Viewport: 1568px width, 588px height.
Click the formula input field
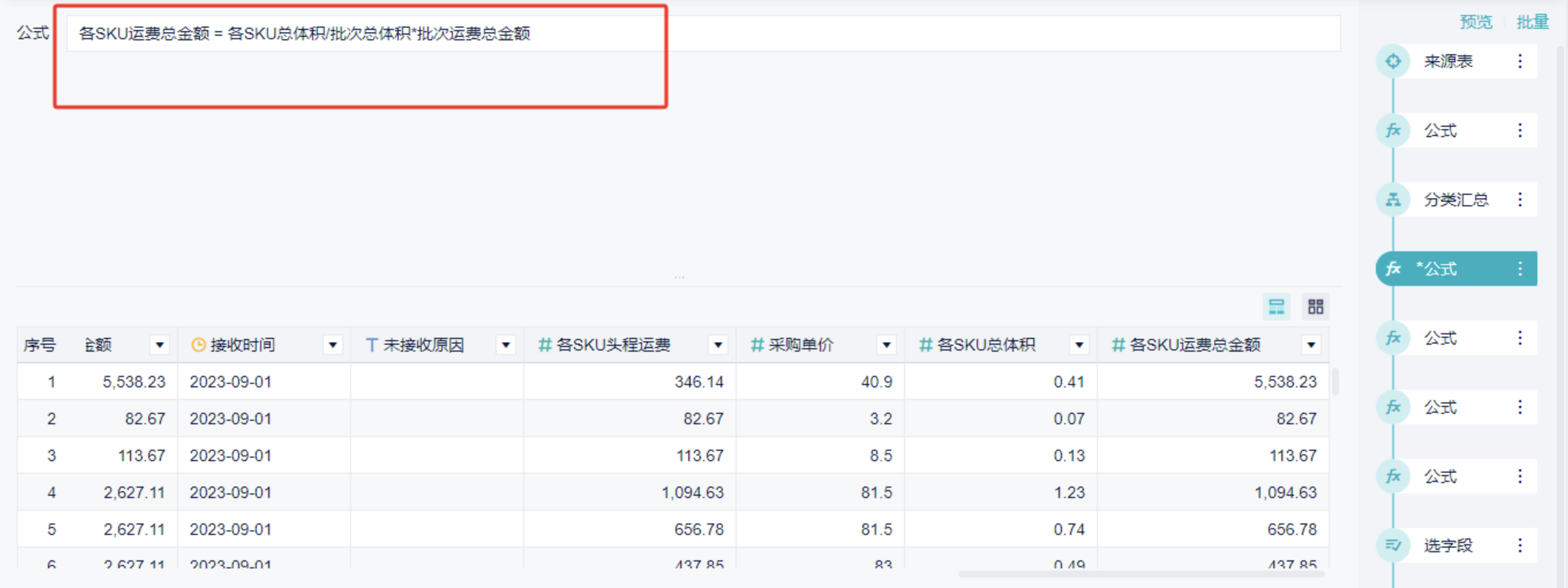click(x=703, y=33)
